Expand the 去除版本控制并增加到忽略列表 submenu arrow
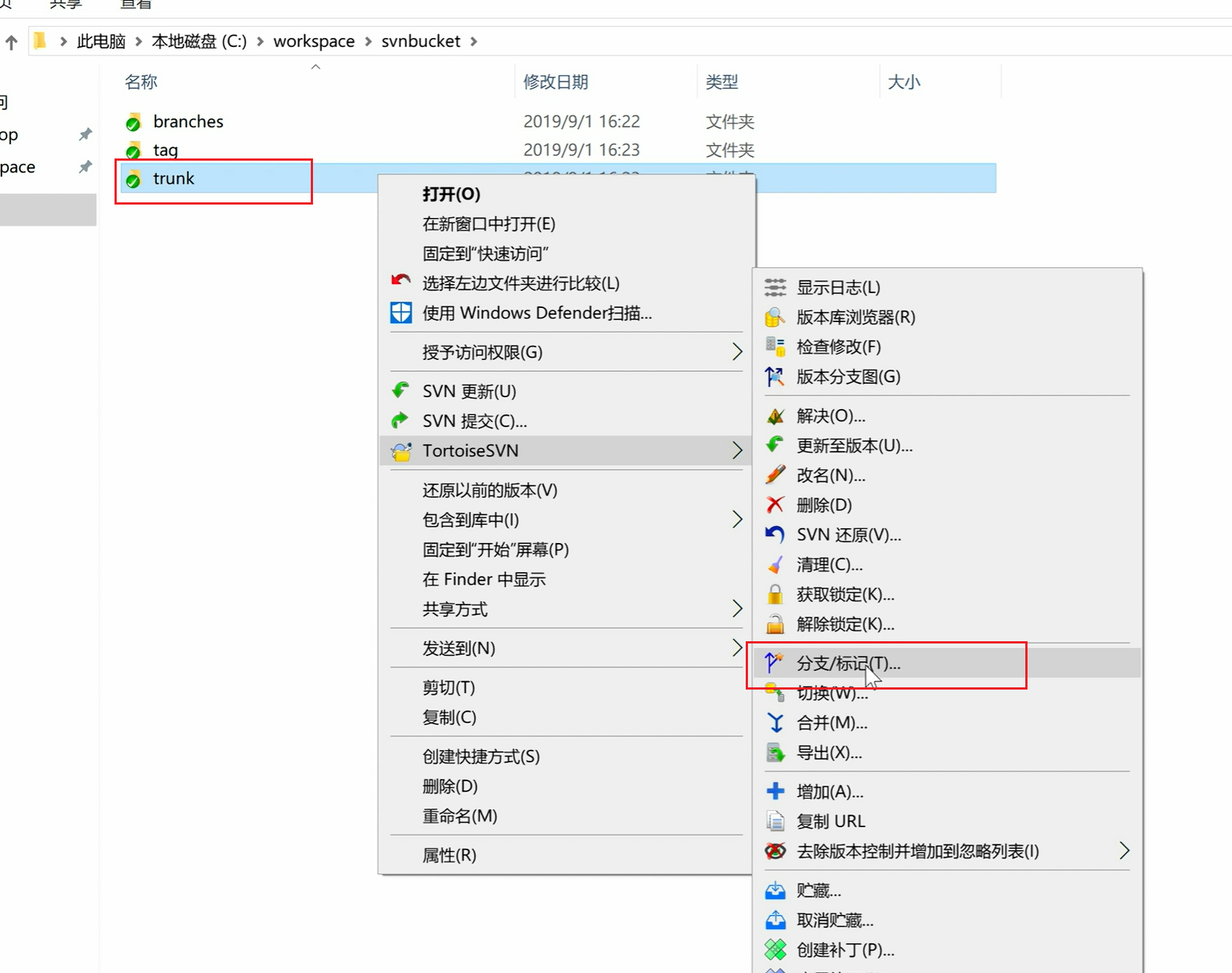Image resolution: width=1232 pixels, height=973 pixels. click(1124, 851)
